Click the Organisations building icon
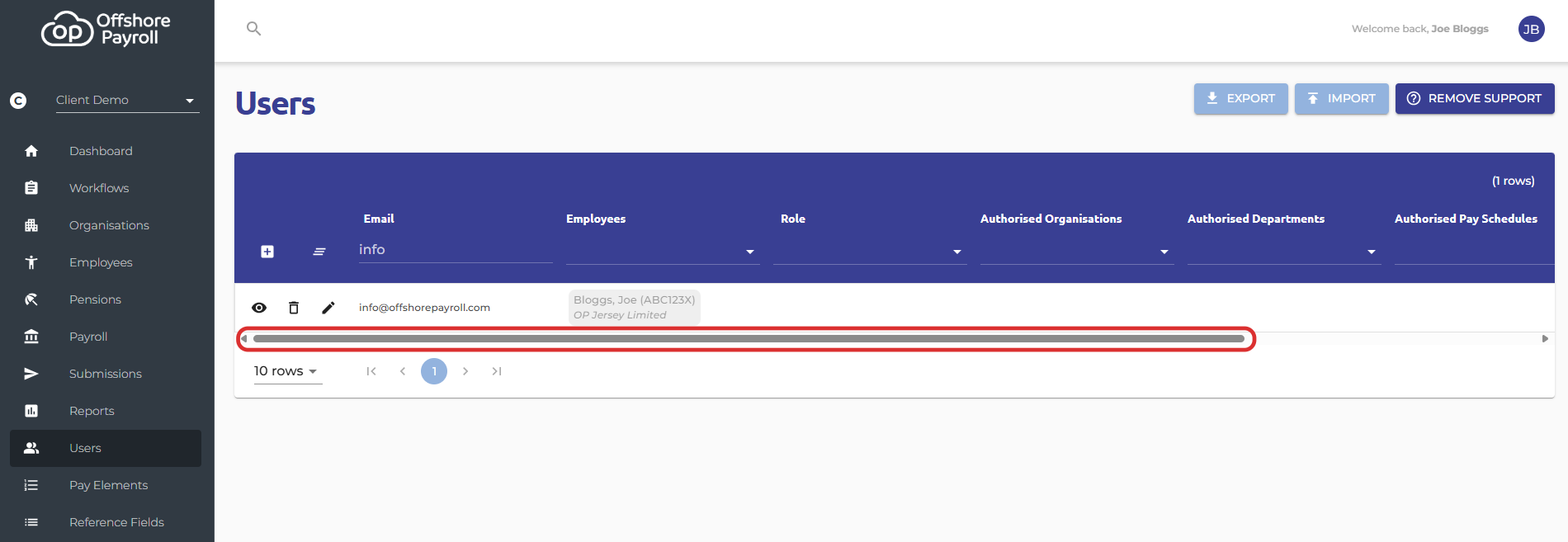The width and height of the screenshot is (1568, 542). click(x=31, y=225)
